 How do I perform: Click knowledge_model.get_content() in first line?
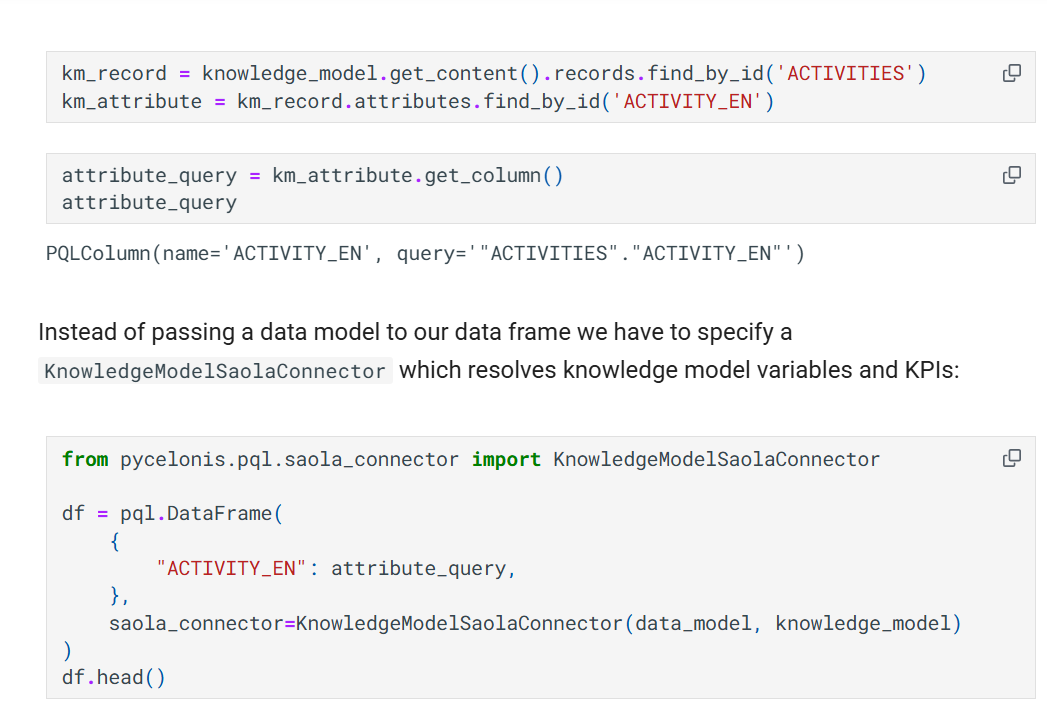(x=370, y=73)
